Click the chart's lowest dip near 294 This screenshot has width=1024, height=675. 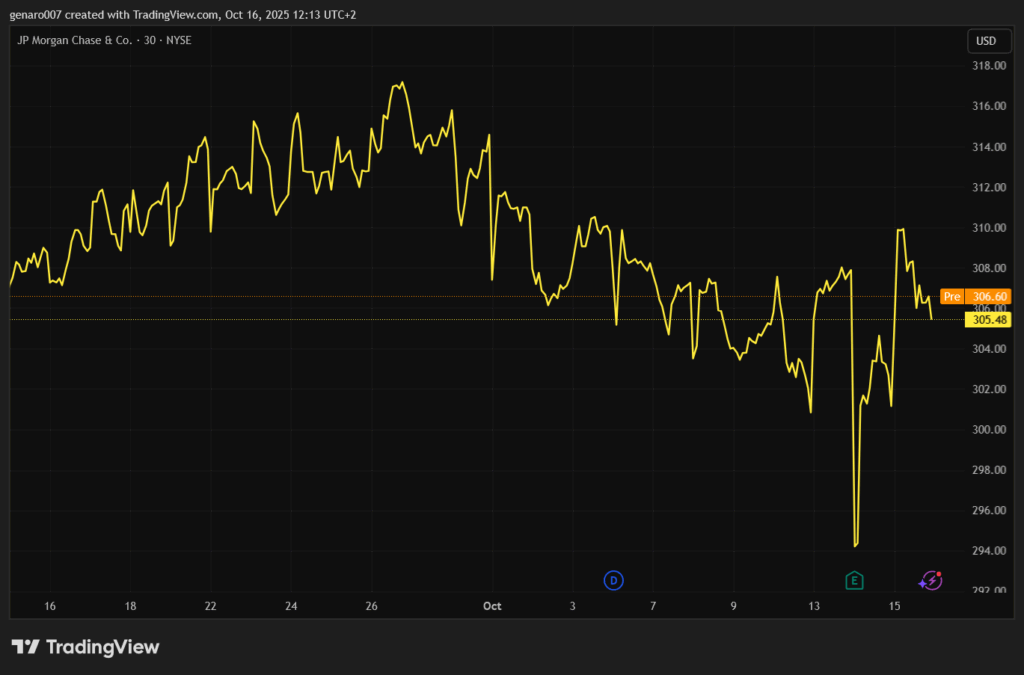coord(856,545)
